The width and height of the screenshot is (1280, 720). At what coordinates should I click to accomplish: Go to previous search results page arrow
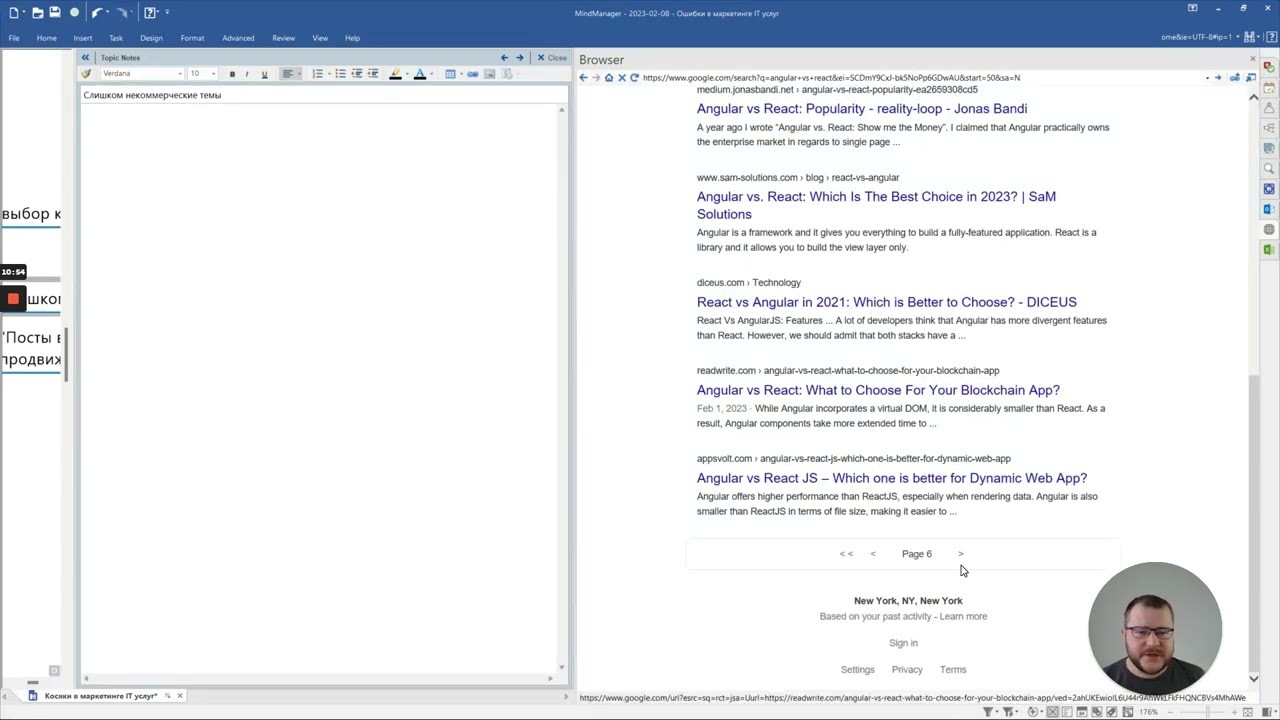pyautogui.click(x=873, y=554)
